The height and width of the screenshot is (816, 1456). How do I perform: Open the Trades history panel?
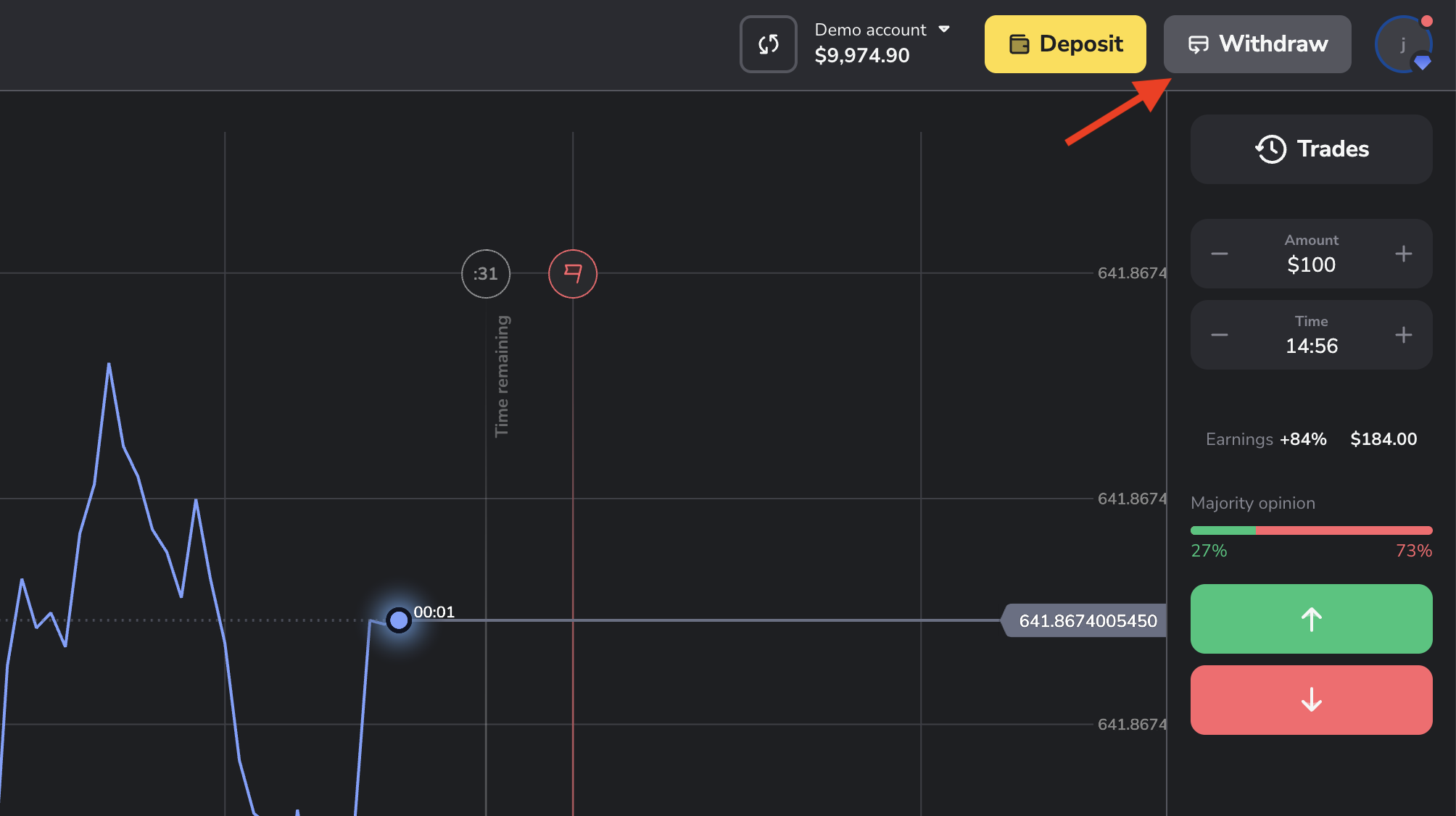1311,149
